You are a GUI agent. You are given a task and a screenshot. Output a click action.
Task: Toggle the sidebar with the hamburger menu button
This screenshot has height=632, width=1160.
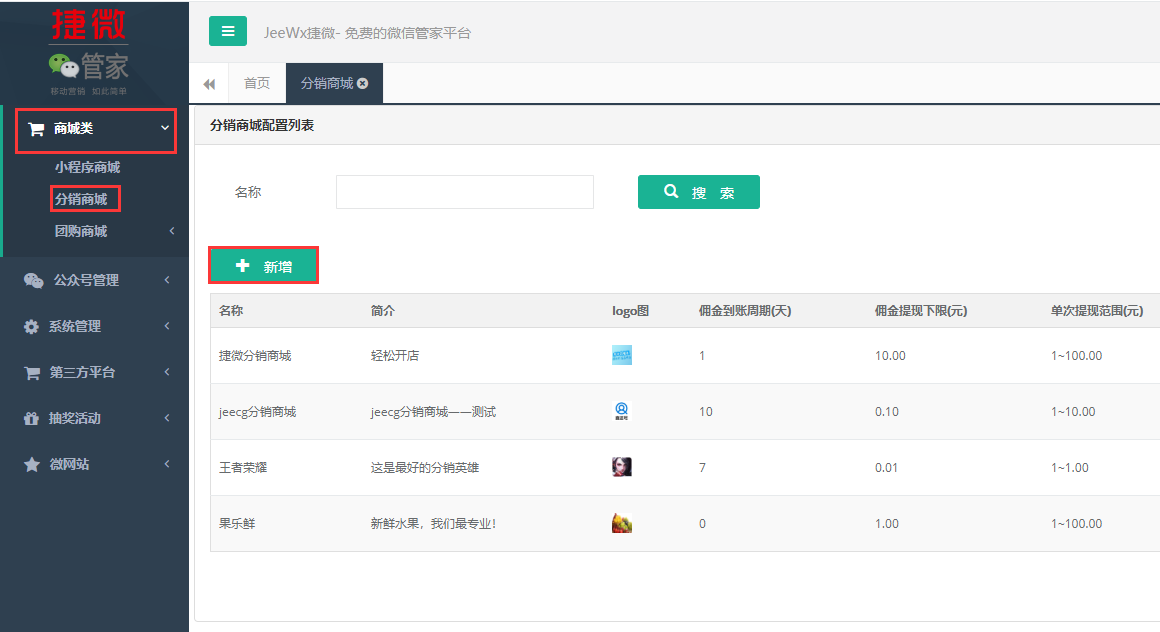tap(227, 31)
